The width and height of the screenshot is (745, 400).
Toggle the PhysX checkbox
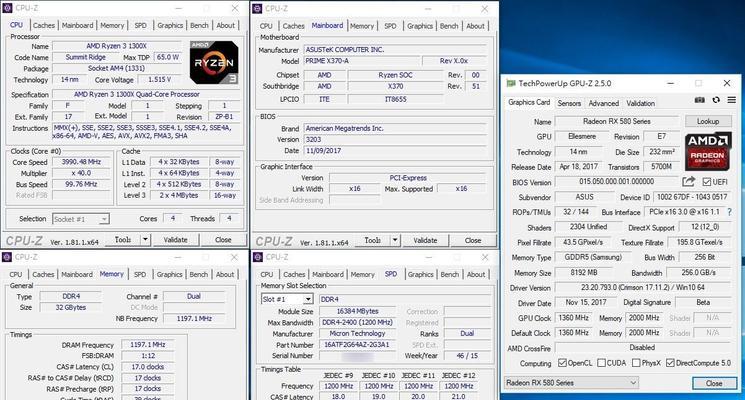point(636,363)
